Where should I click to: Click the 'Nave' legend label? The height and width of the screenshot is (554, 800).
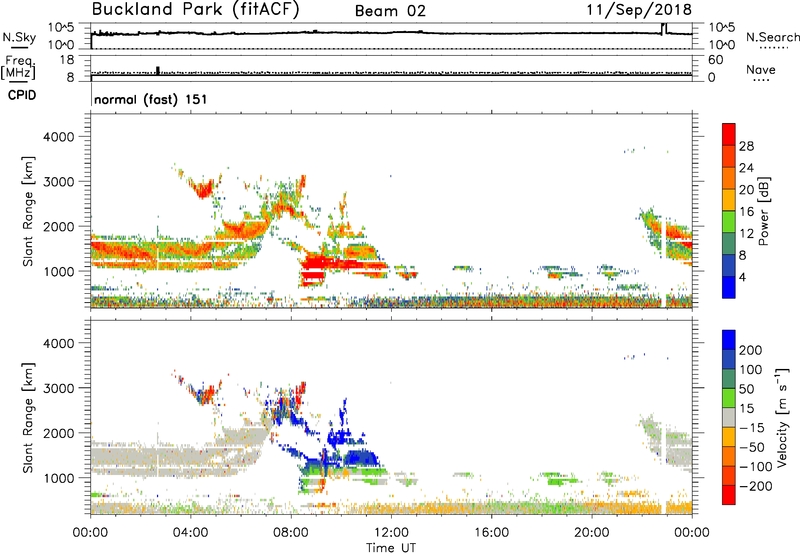click(x=761, y=69)
